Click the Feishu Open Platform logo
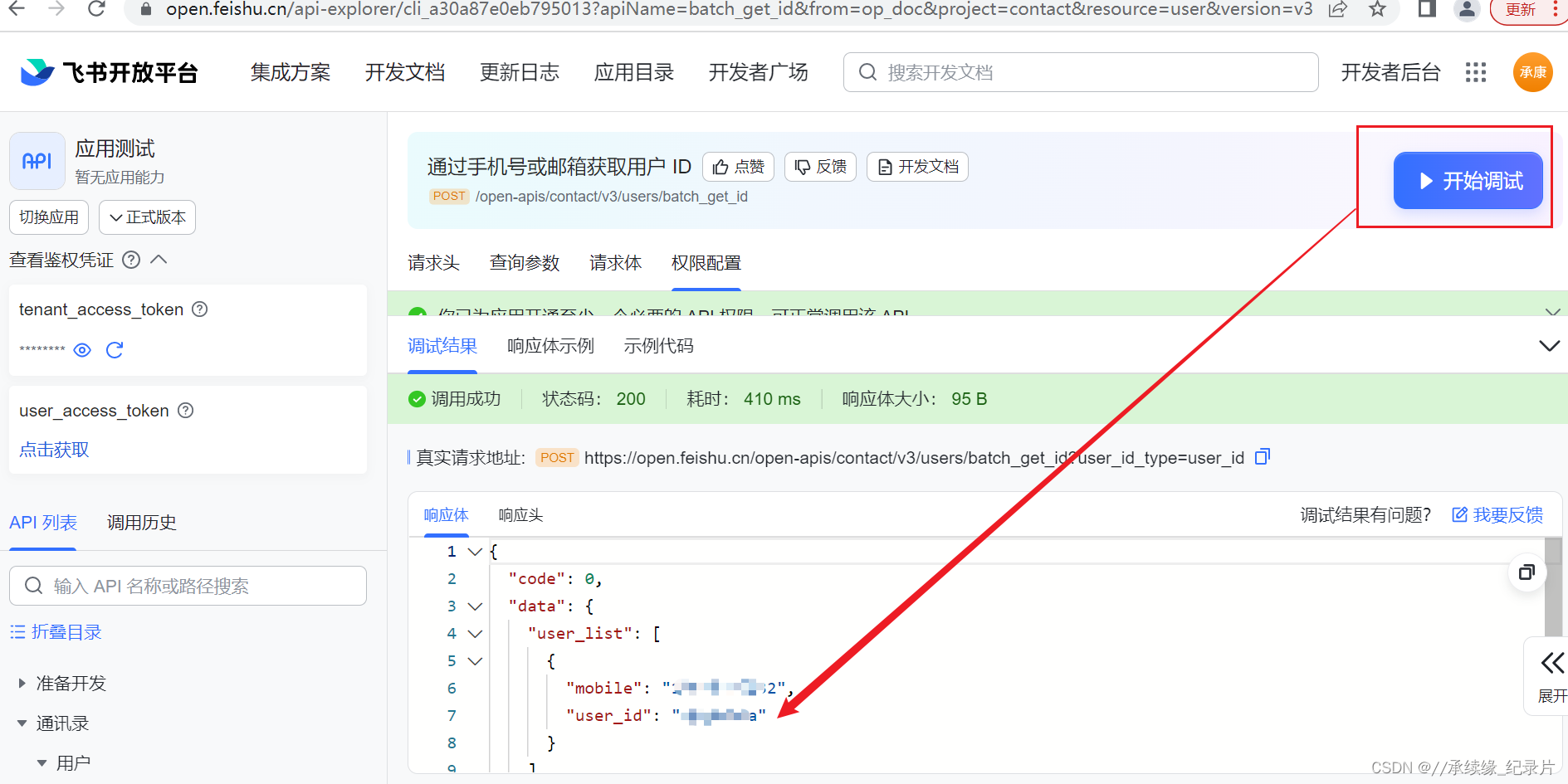The image size is (1568, 784). click(109, 72)
